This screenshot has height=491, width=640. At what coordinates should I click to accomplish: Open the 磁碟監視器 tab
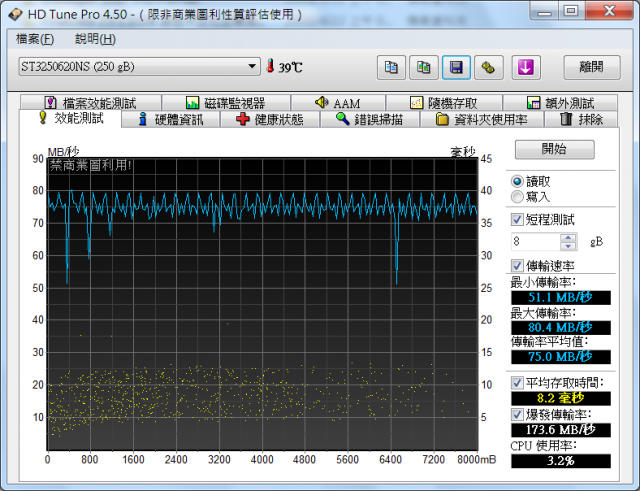click(x=226, y=102)
